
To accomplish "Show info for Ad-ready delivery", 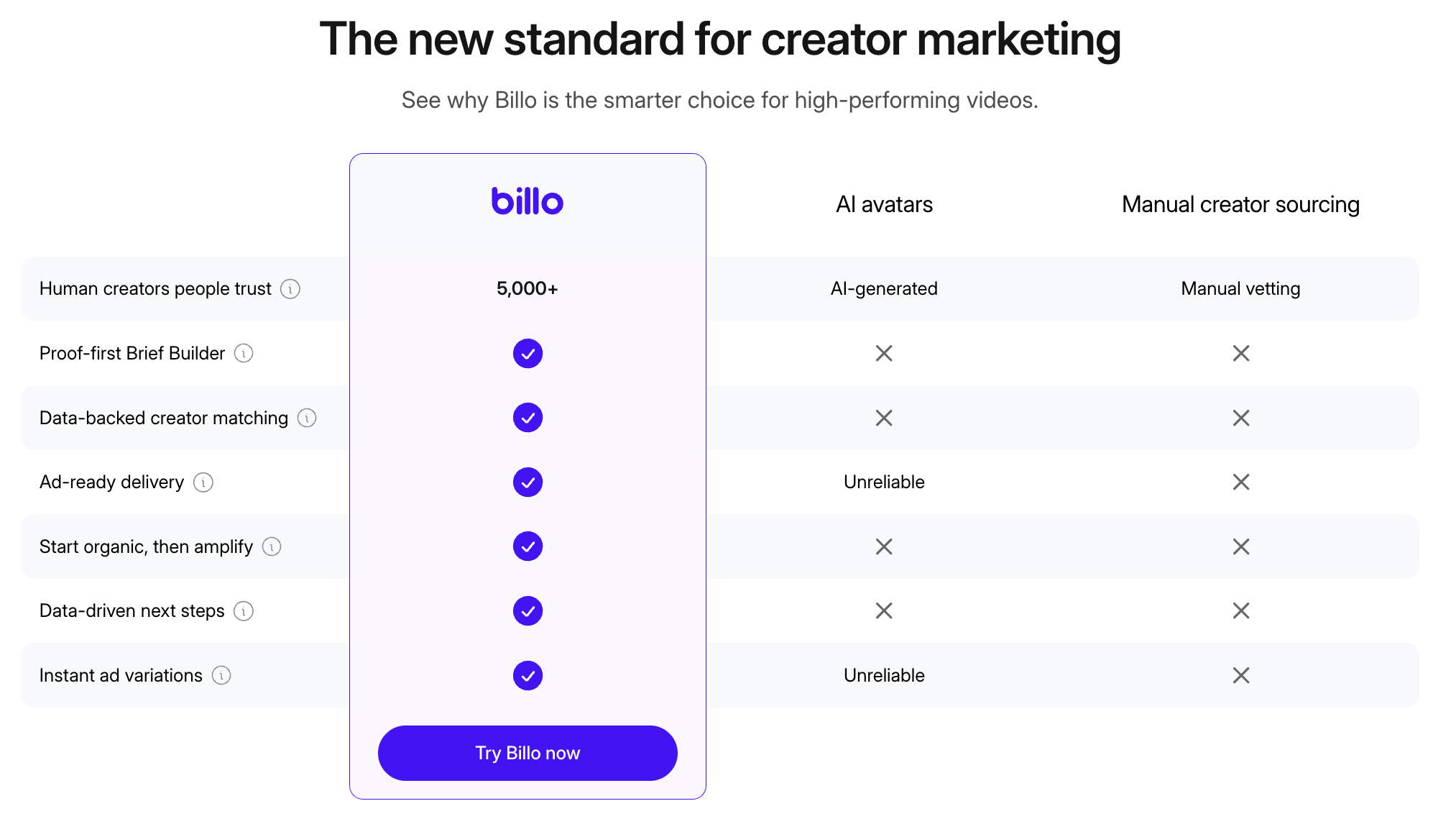I will 203,482.
